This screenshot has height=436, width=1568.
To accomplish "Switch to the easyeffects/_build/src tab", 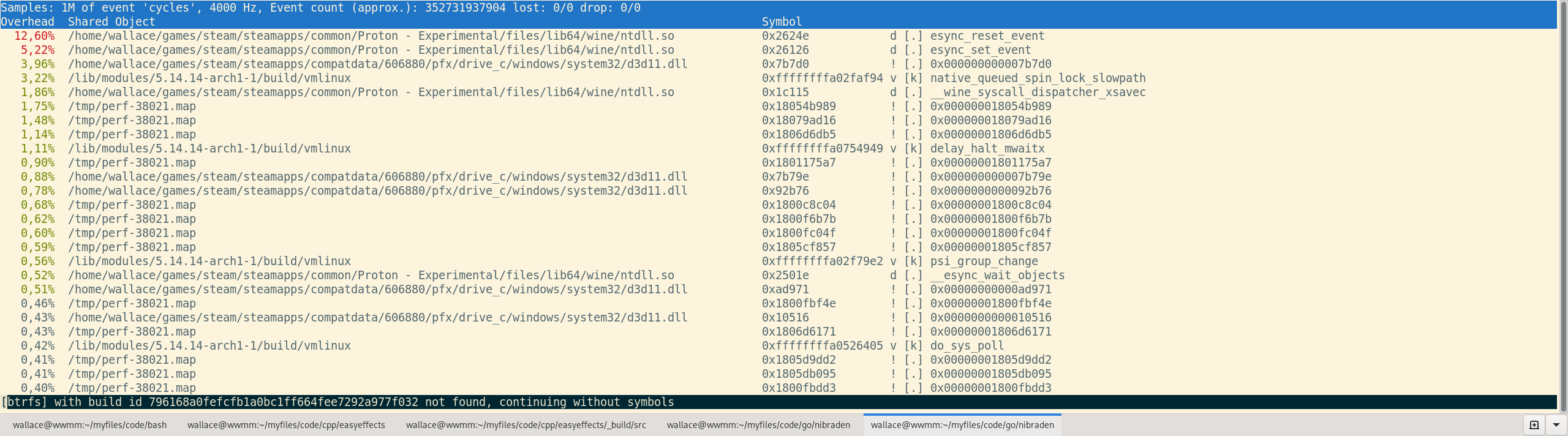I will [526, 425].
